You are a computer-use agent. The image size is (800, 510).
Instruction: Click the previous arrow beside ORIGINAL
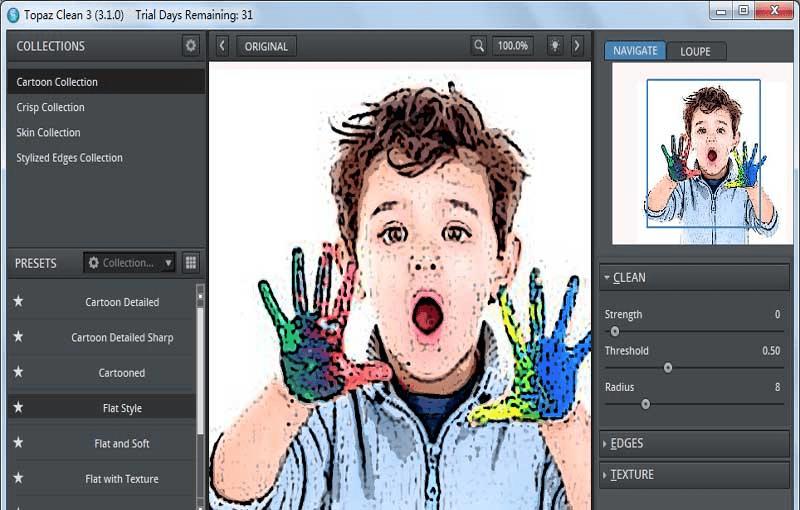click(222, 46)
